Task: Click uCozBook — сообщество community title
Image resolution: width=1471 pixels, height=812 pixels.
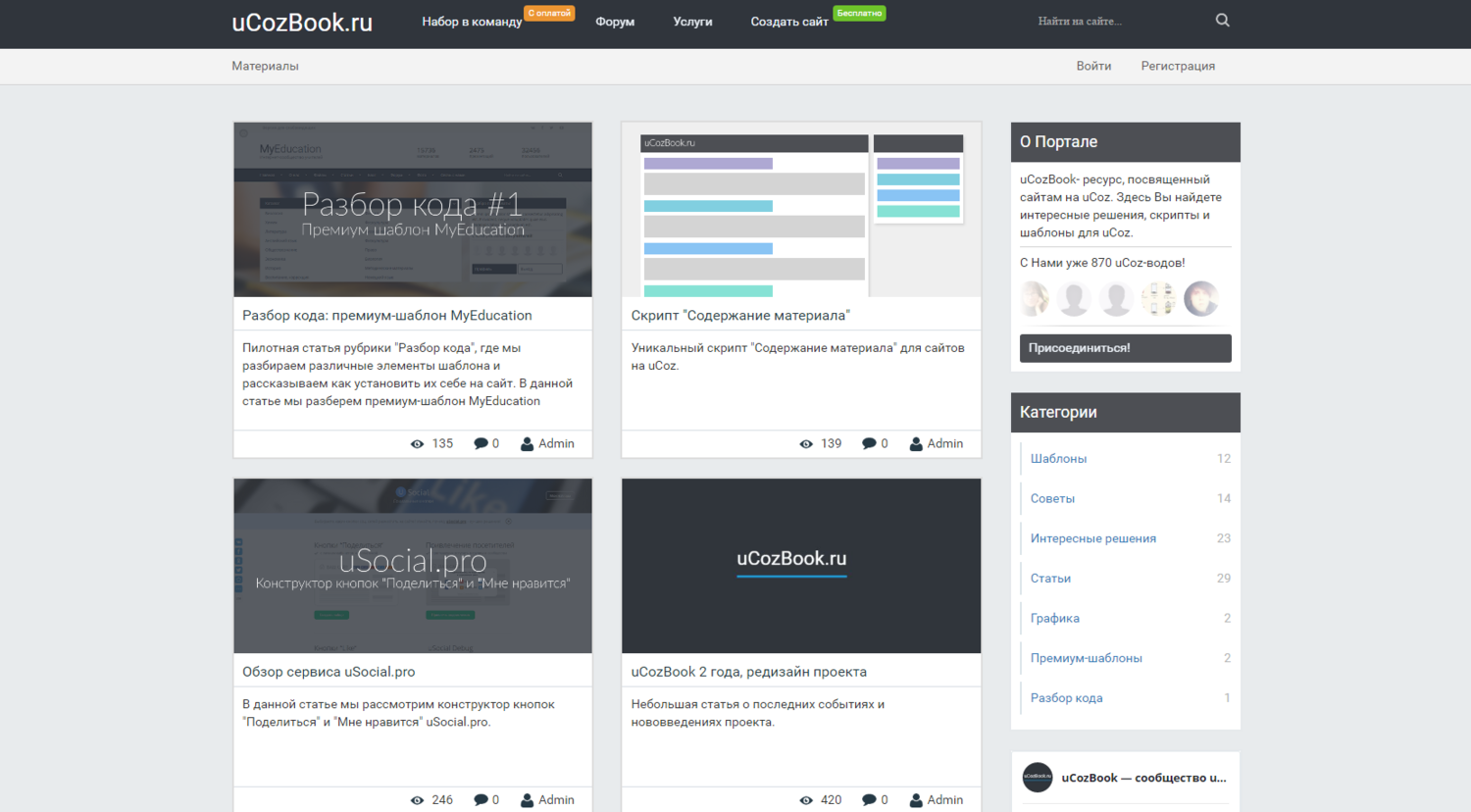Action: click(x=1143, y=778)
